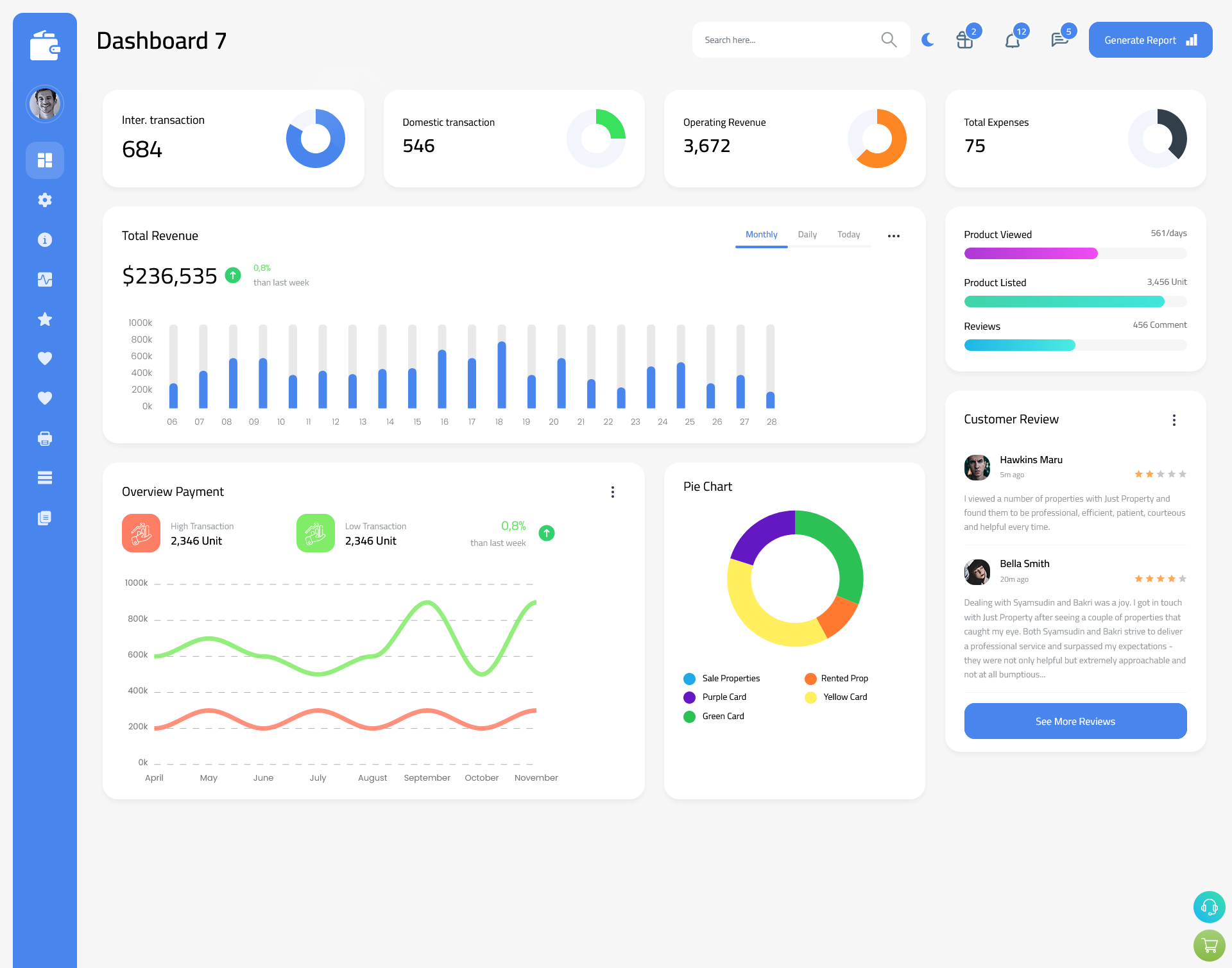Click Generate Report button
The width and height of the screenshot is (1232, 968).
[x=1150, y=39]
